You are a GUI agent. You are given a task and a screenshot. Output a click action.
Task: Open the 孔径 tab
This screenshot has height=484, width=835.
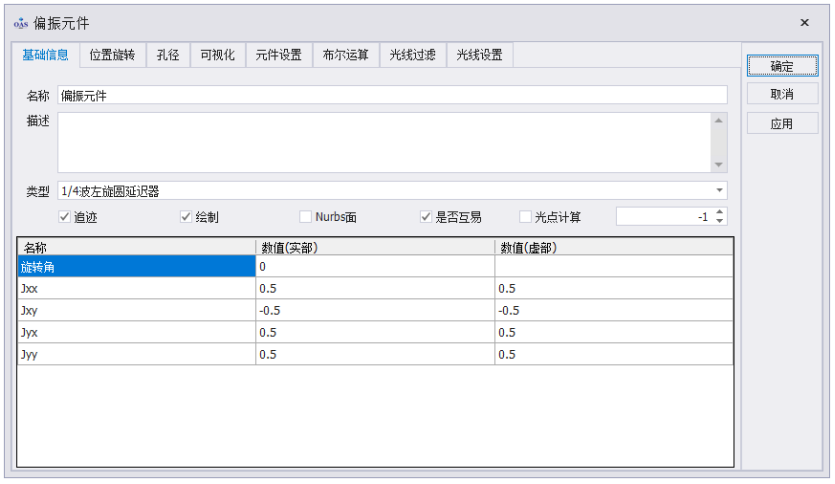pos(168,55)
